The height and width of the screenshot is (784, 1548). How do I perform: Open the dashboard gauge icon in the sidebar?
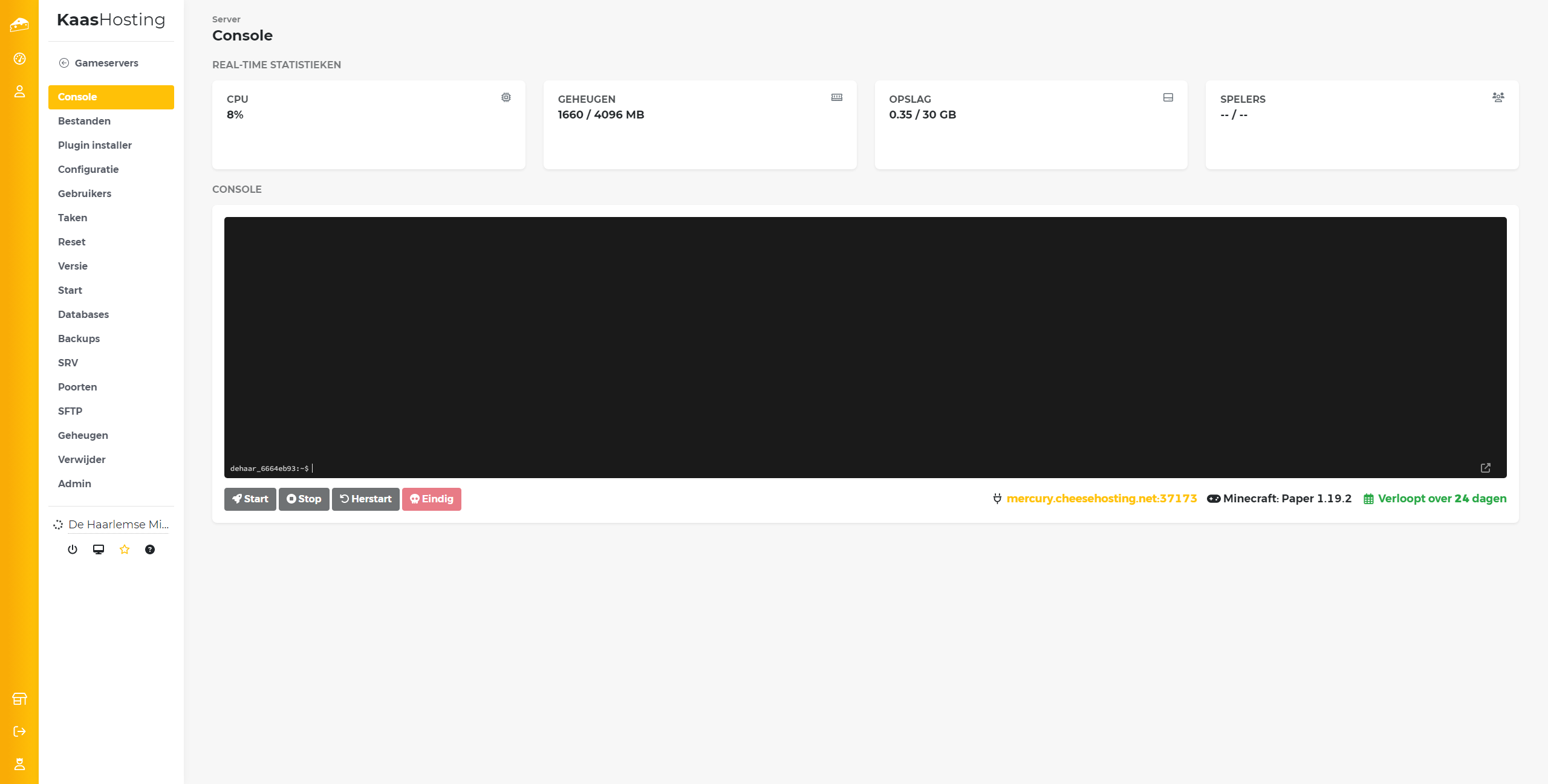(x=19, y=59)
